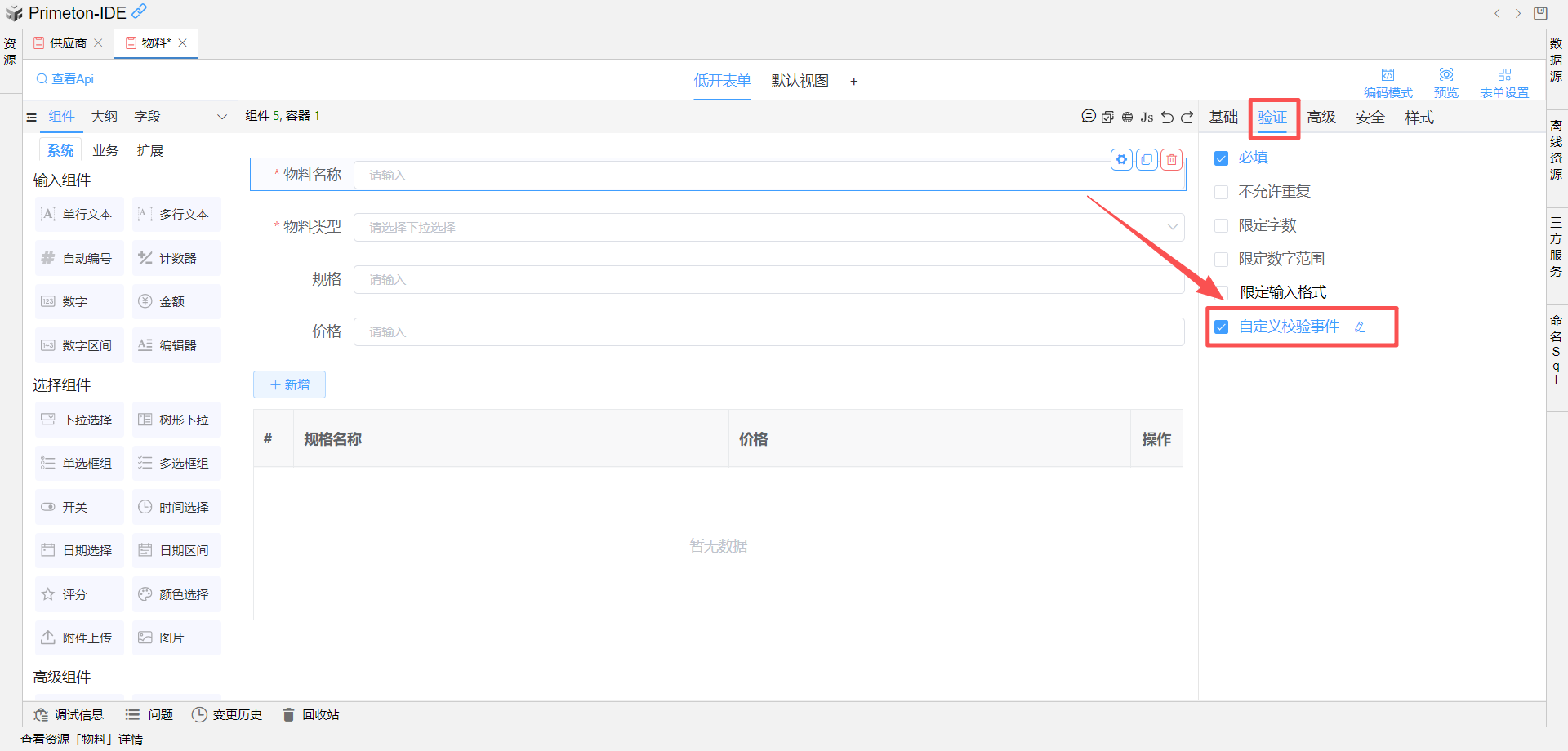Uncheck the 必填 checkbox
Viewport: 1568px width, 751px height.
click(x=1222, y=158)
